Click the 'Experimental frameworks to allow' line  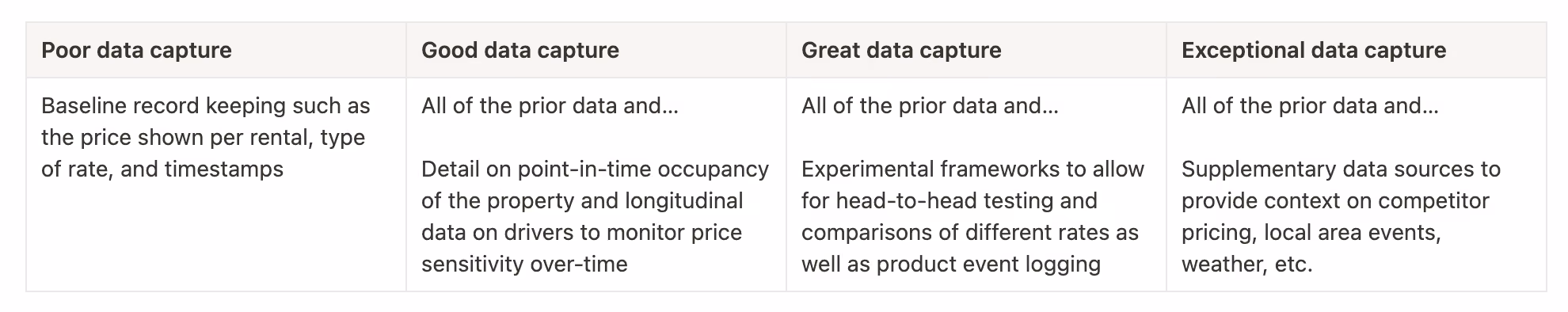click(x=972, y=169)
